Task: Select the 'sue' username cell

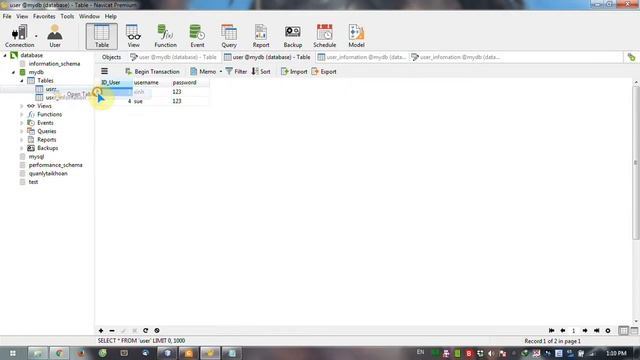Action: click(151, 101)
